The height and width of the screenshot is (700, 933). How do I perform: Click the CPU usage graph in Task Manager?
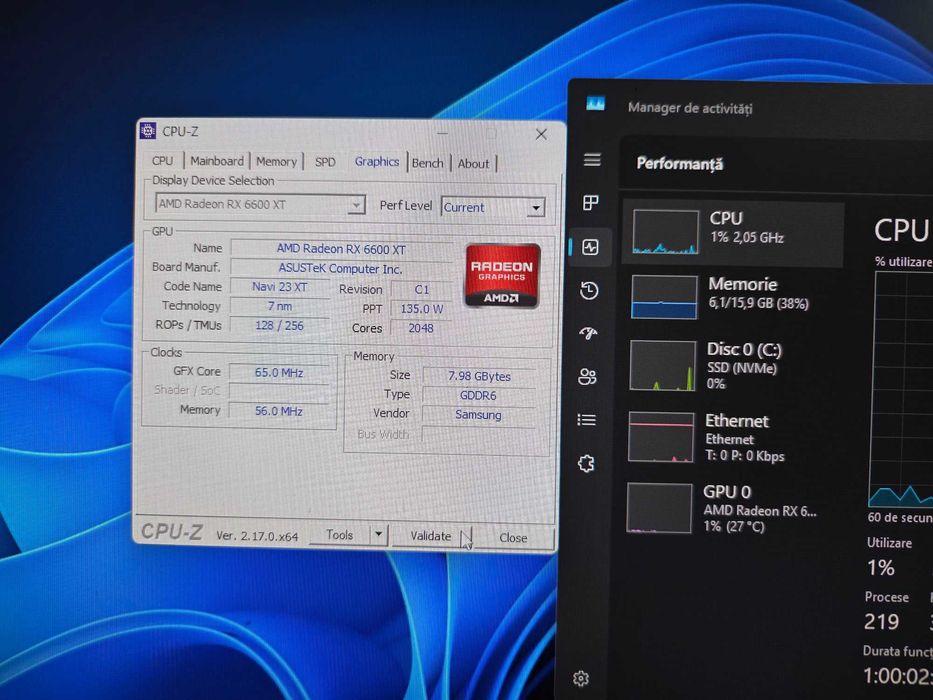(901, 389)
